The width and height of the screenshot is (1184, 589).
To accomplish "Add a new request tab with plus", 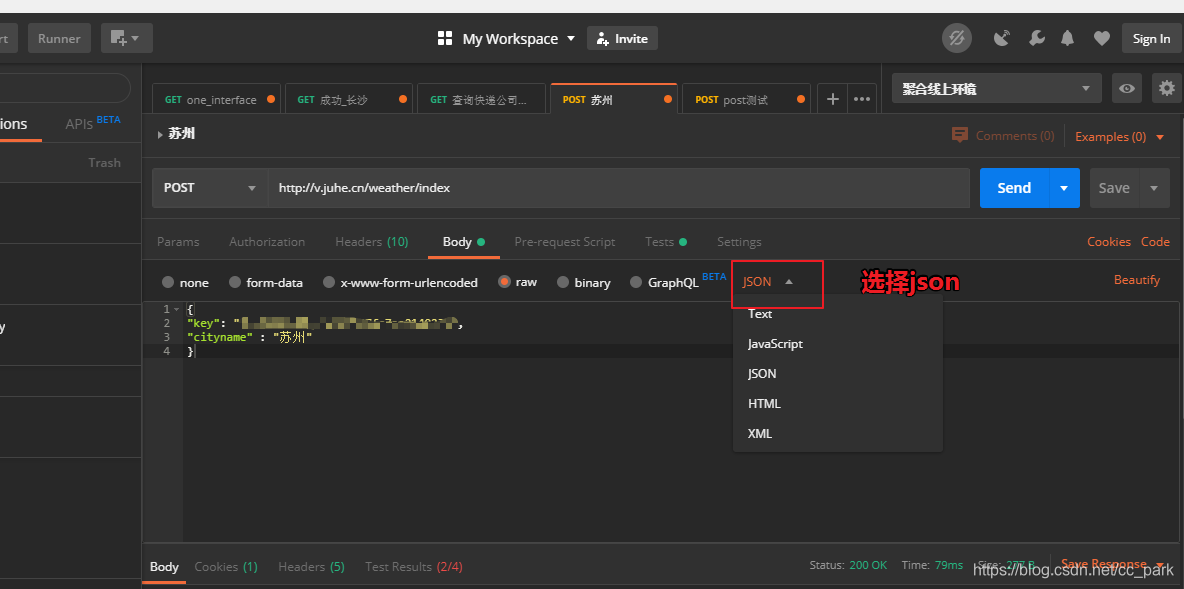I will click(832, 99).
